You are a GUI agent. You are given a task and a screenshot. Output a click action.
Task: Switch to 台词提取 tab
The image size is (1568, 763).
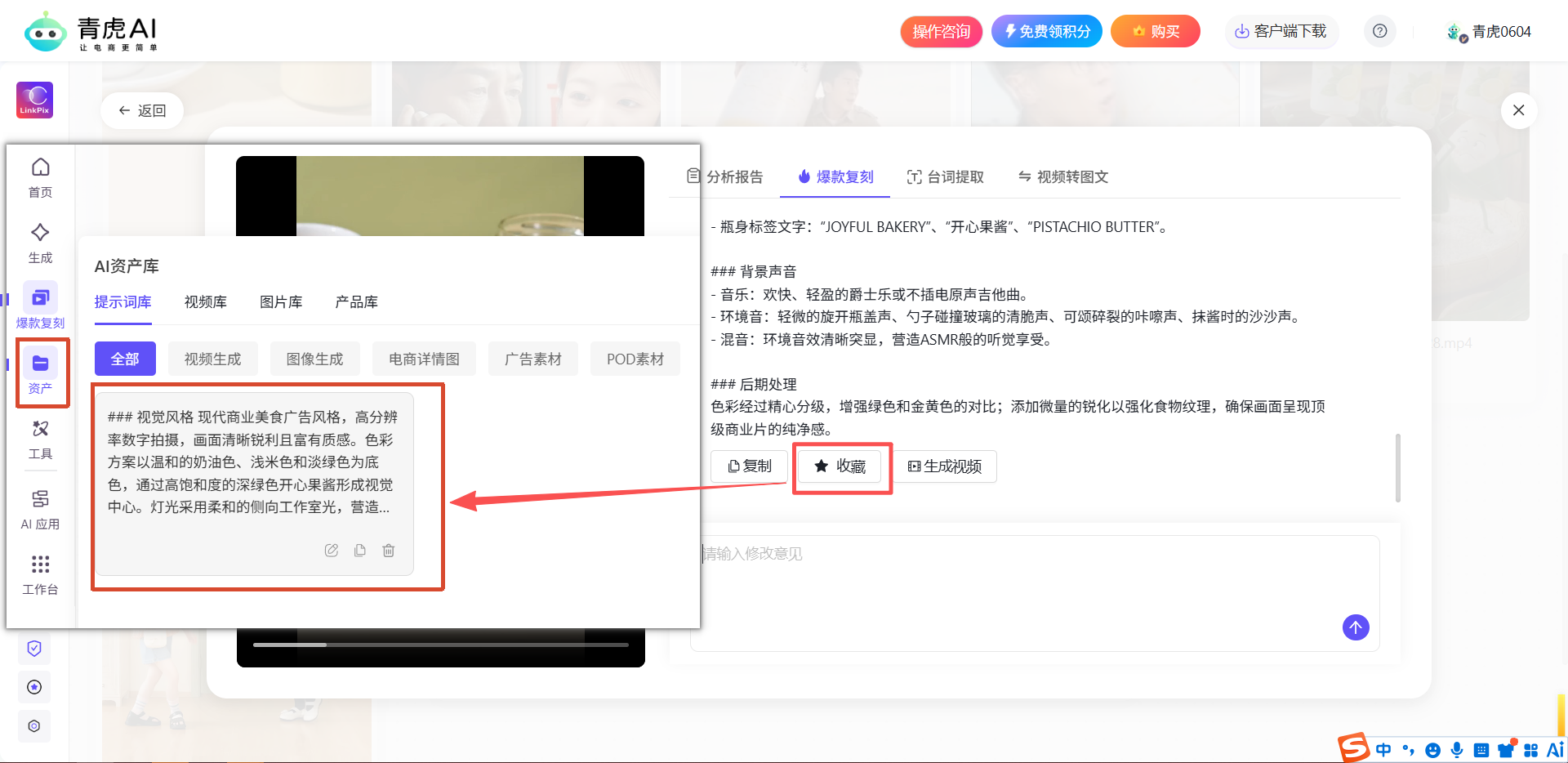(x=946, y=176)
